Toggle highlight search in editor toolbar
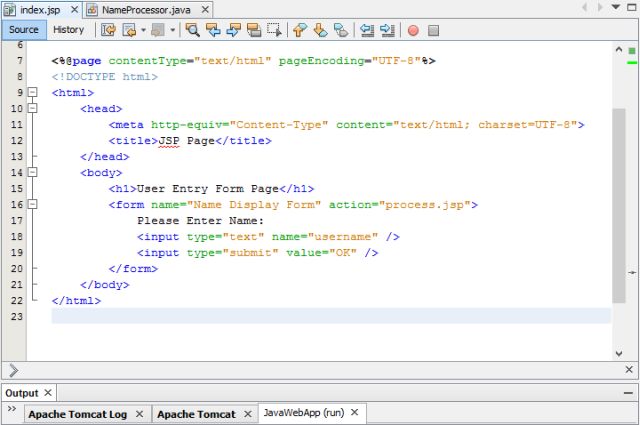This screenshot has width=640, height=425. [x=254, y=30]
